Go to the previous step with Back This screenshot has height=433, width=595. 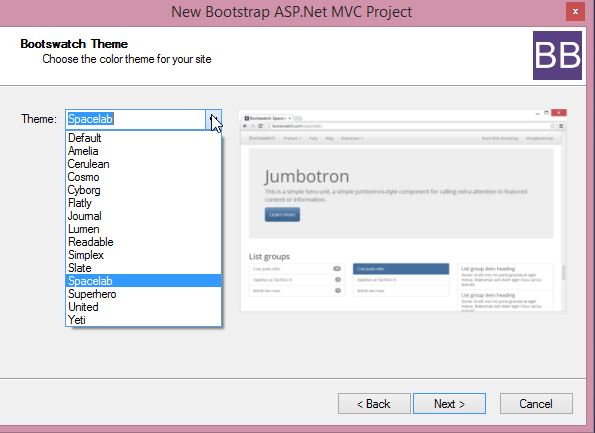tap(374, 403)
